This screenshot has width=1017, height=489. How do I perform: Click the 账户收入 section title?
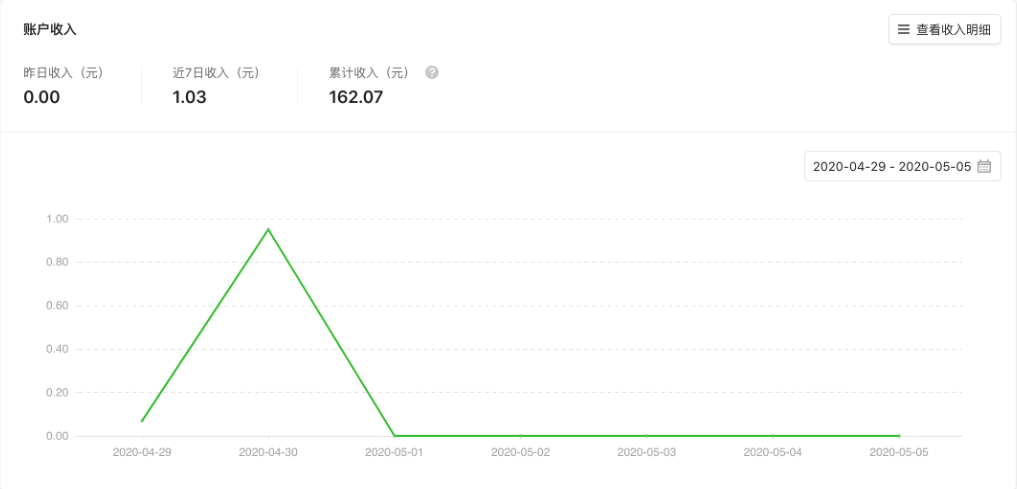pyautogui.click(x=50, y=30)
